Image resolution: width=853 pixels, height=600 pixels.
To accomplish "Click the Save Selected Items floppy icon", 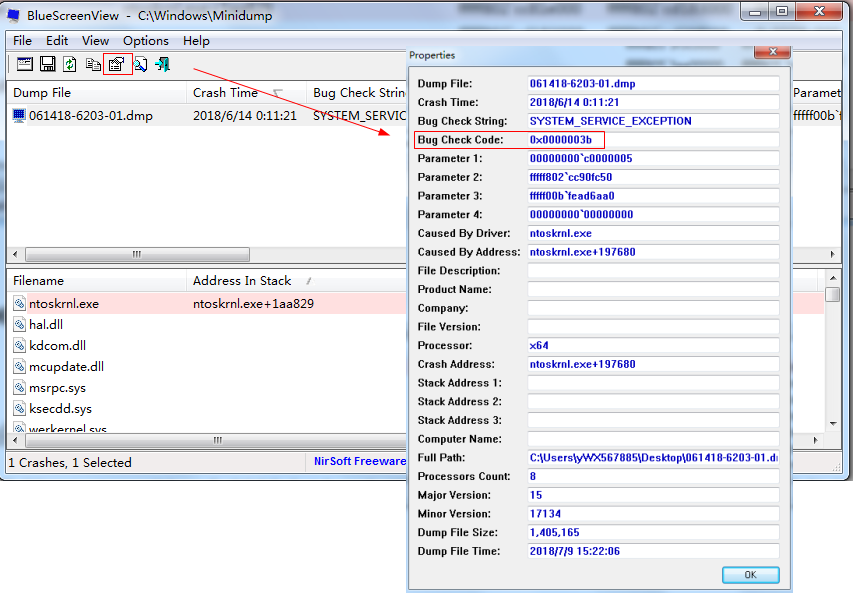I will (47, 65).
